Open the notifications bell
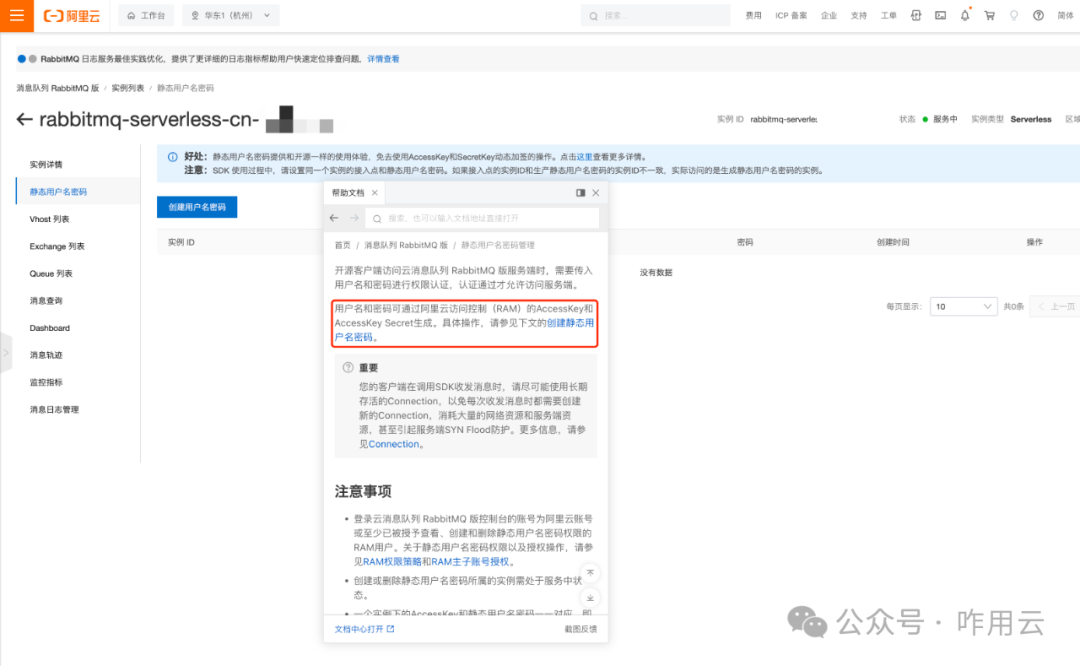 (965, 15)
